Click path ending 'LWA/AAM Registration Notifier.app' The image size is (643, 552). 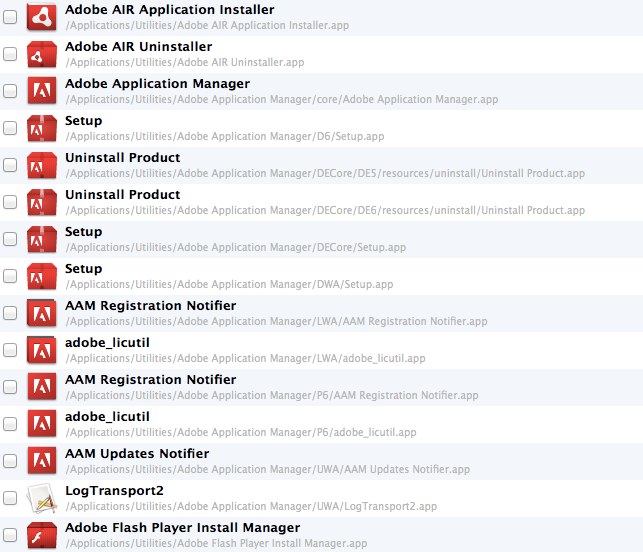pyautogui.click(x=277, y=322)
